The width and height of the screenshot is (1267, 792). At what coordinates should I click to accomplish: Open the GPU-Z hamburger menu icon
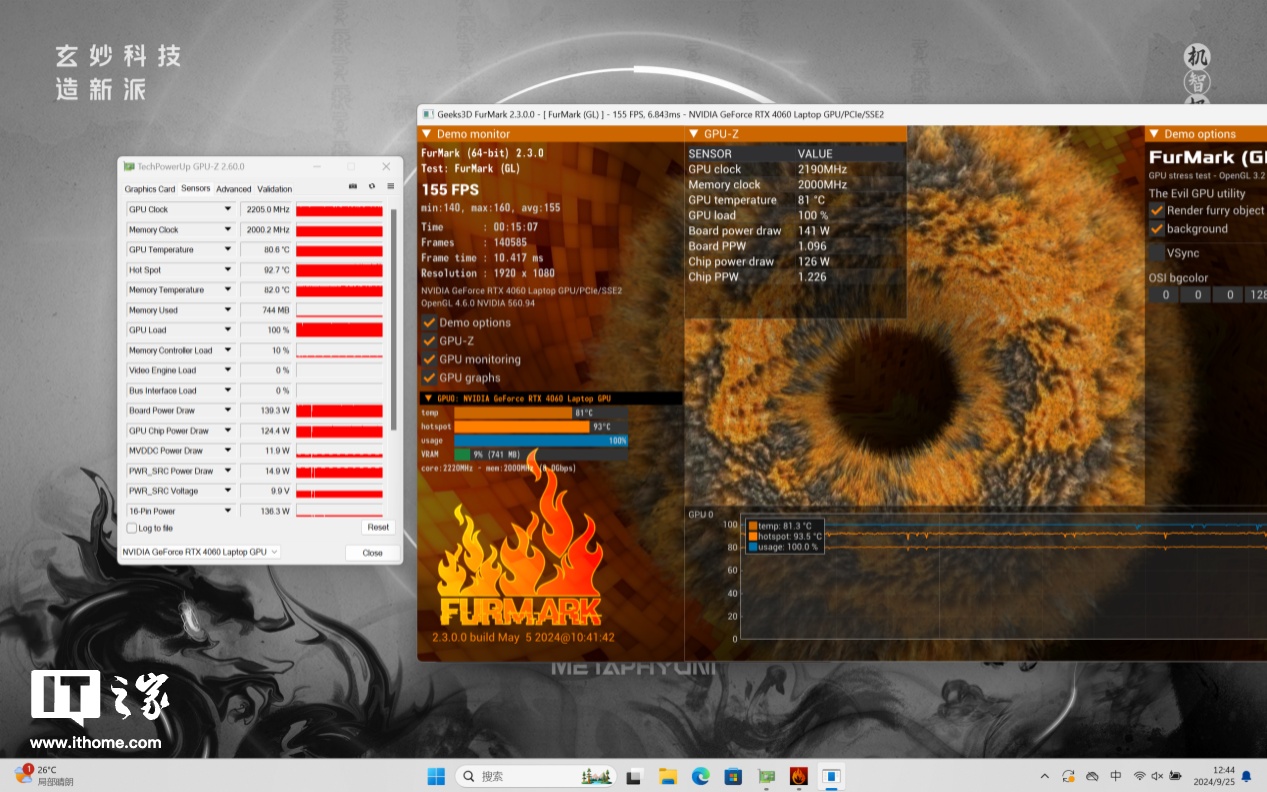[390, 187]
